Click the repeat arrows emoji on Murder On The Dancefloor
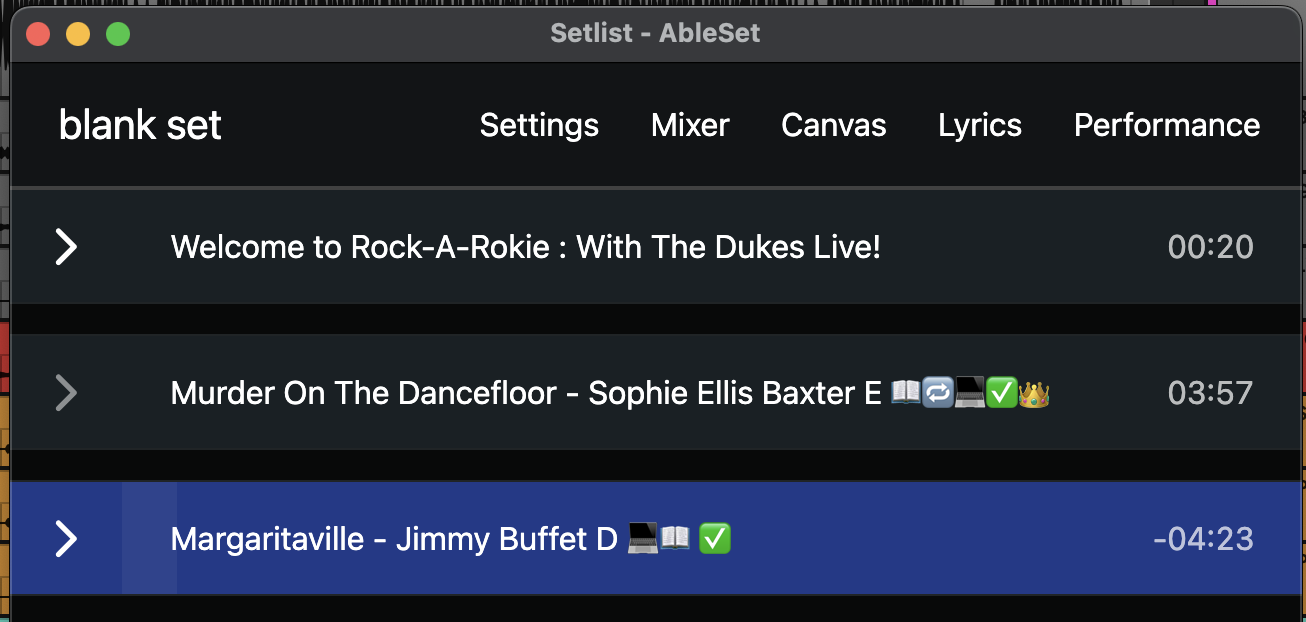Screen dimensions: 1306x622 937,394
